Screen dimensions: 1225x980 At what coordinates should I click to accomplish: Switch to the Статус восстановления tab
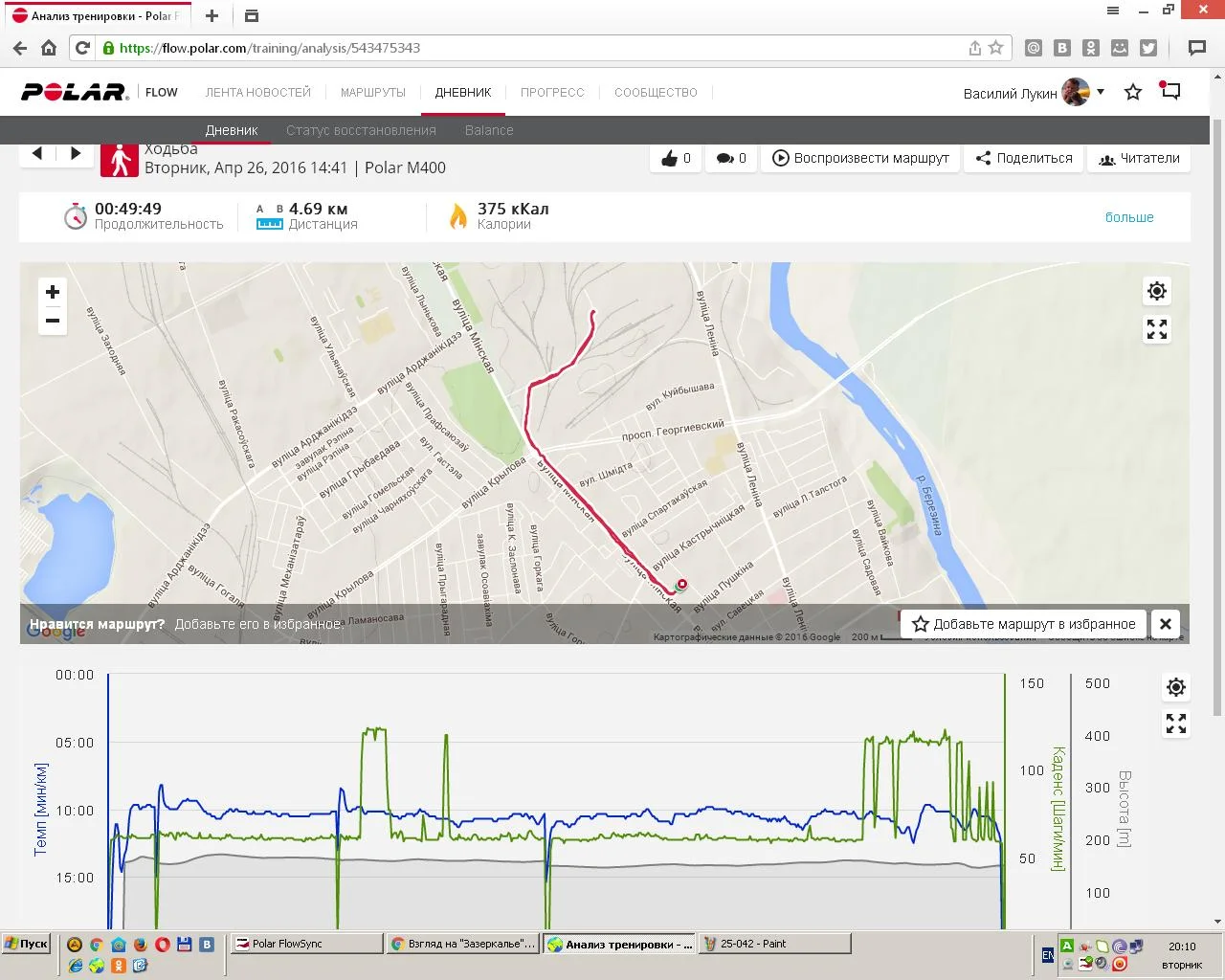click(361, 130)
